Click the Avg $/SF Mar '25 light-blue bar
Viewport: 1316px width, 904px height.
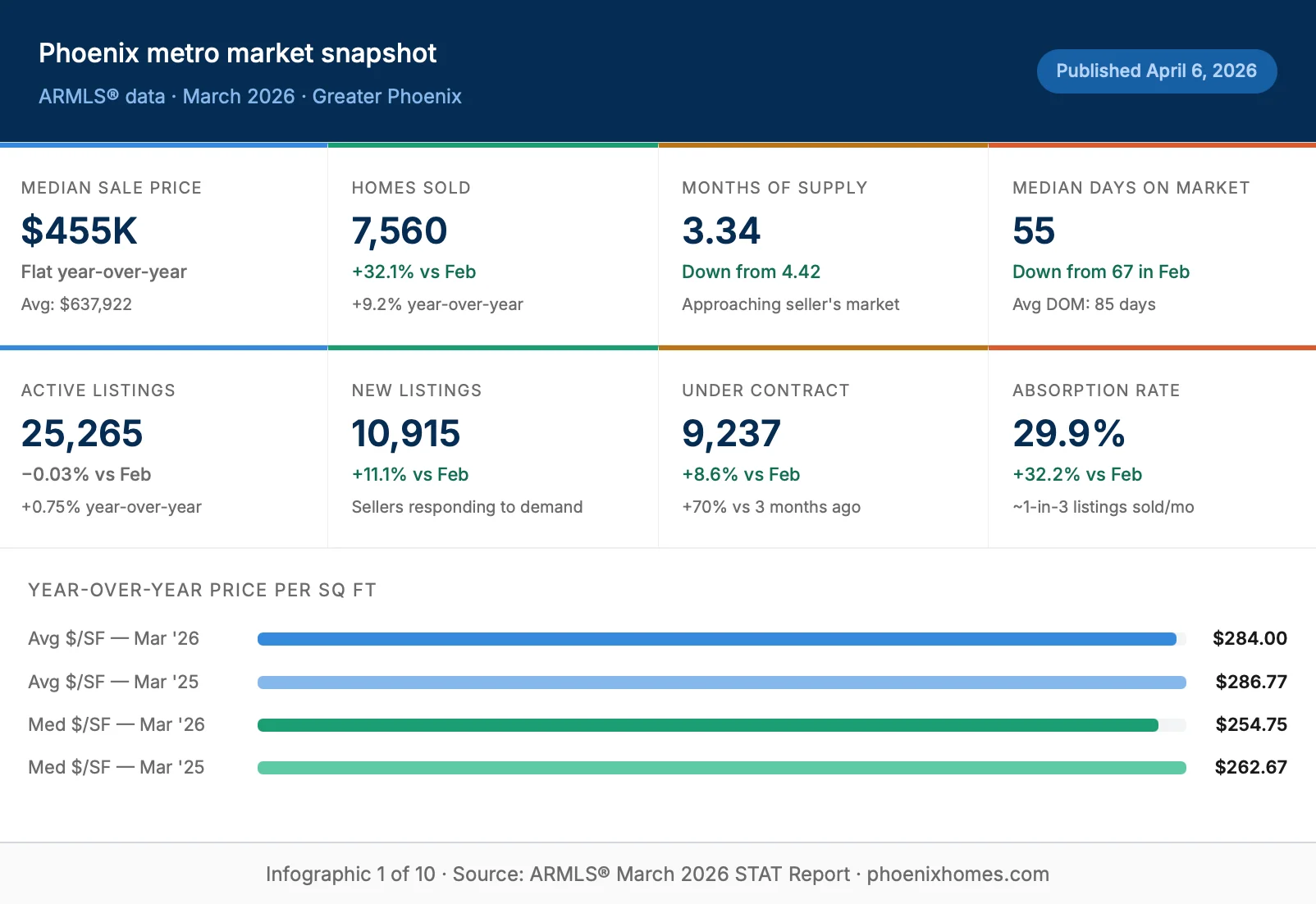point(721,683)
